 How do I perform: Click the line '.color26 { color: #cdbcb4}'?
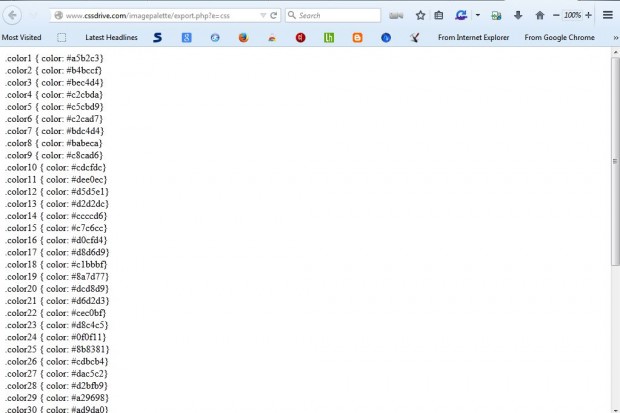point(56,361)
